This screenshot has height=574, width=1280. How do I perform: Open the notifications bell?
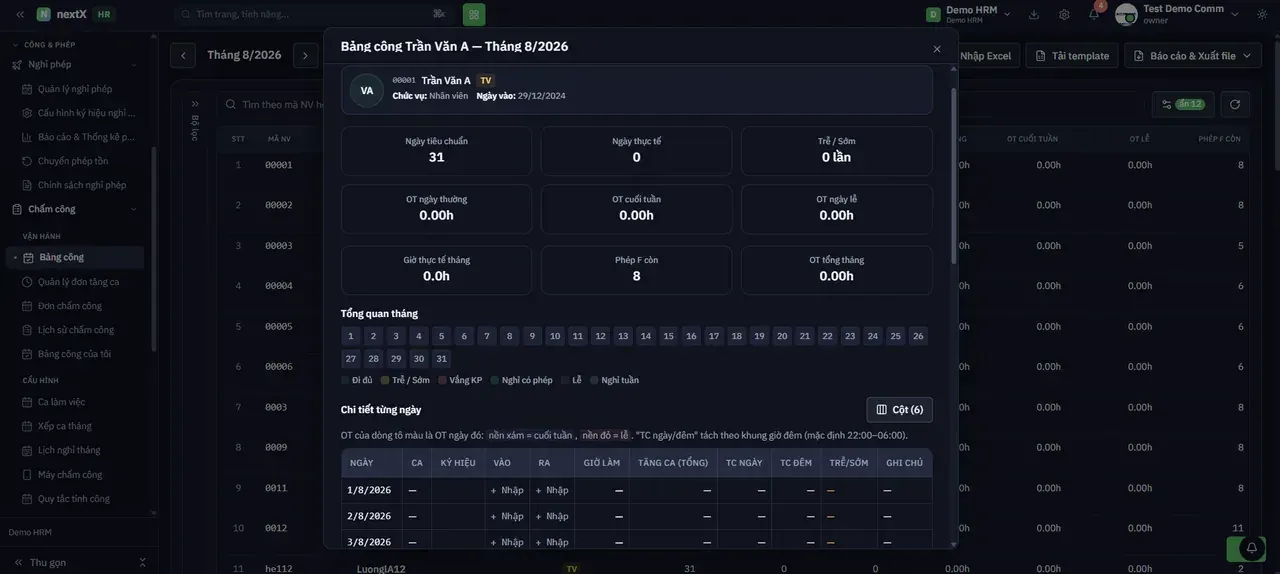tap(1094, 14)
